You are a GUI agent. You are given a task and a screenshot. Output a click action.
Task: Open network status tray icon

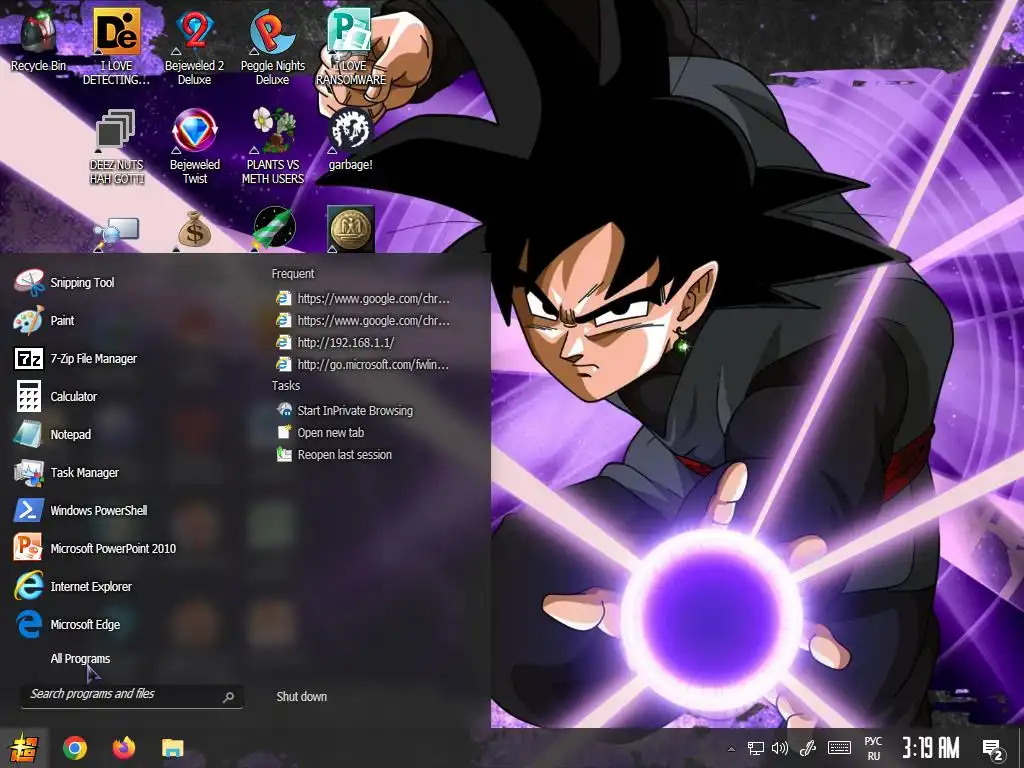(756, 748)
